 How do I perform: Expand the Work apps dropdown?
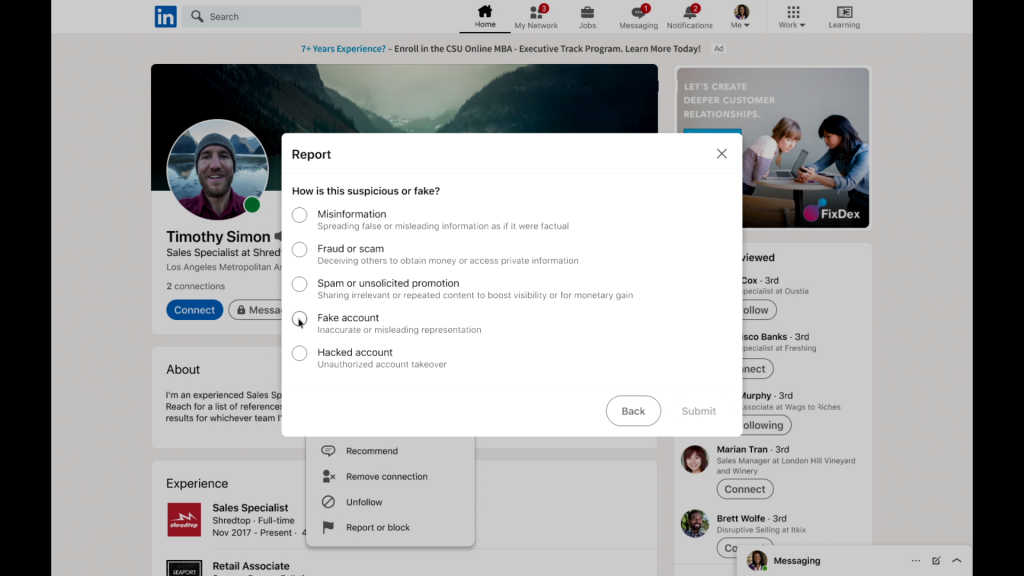point(792,16)
